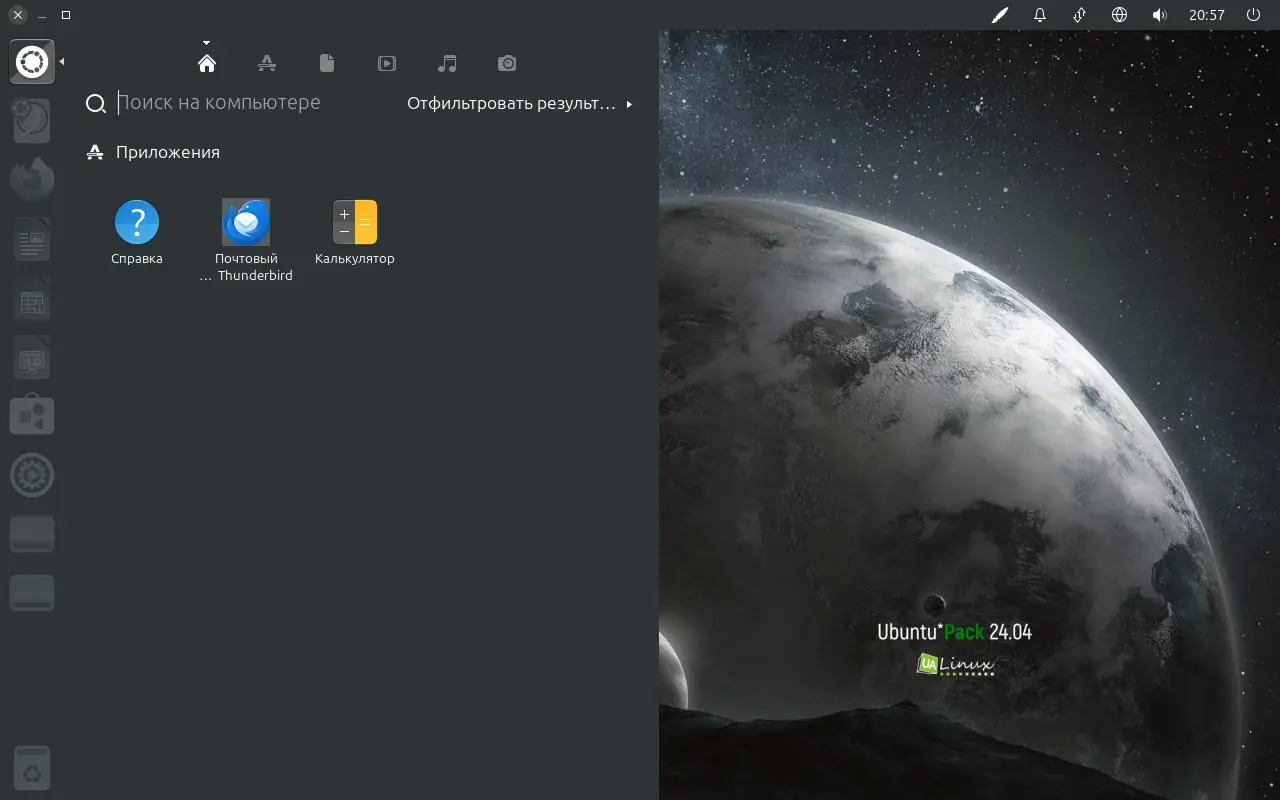Image resolution: width=1280 pixels, height=800 pixels.
Task: Switch to the Applications lens tab
Action: [x=267, y=63]
